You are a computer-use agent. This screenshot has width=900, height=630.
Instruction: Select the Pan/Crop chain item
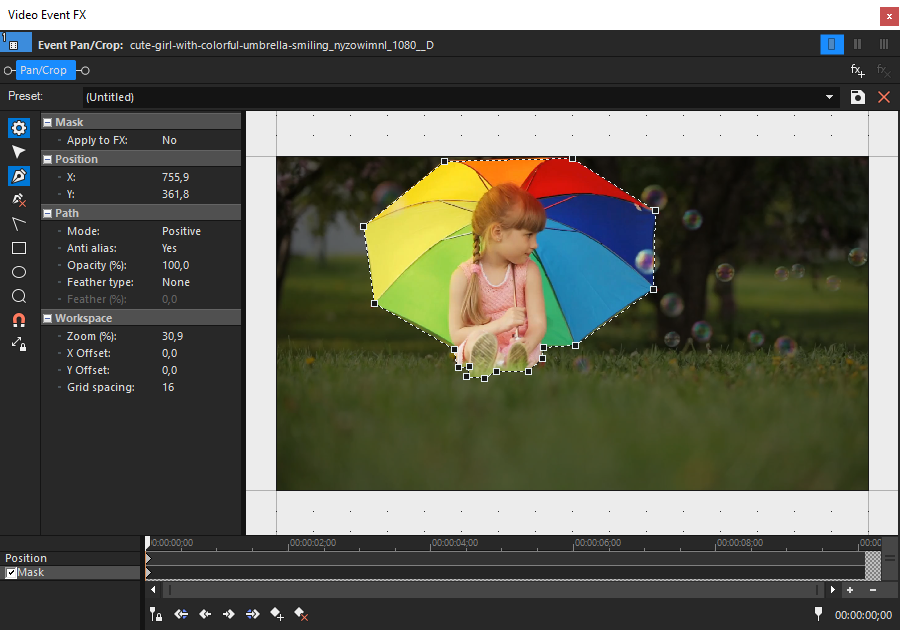(x=45, y=70)
